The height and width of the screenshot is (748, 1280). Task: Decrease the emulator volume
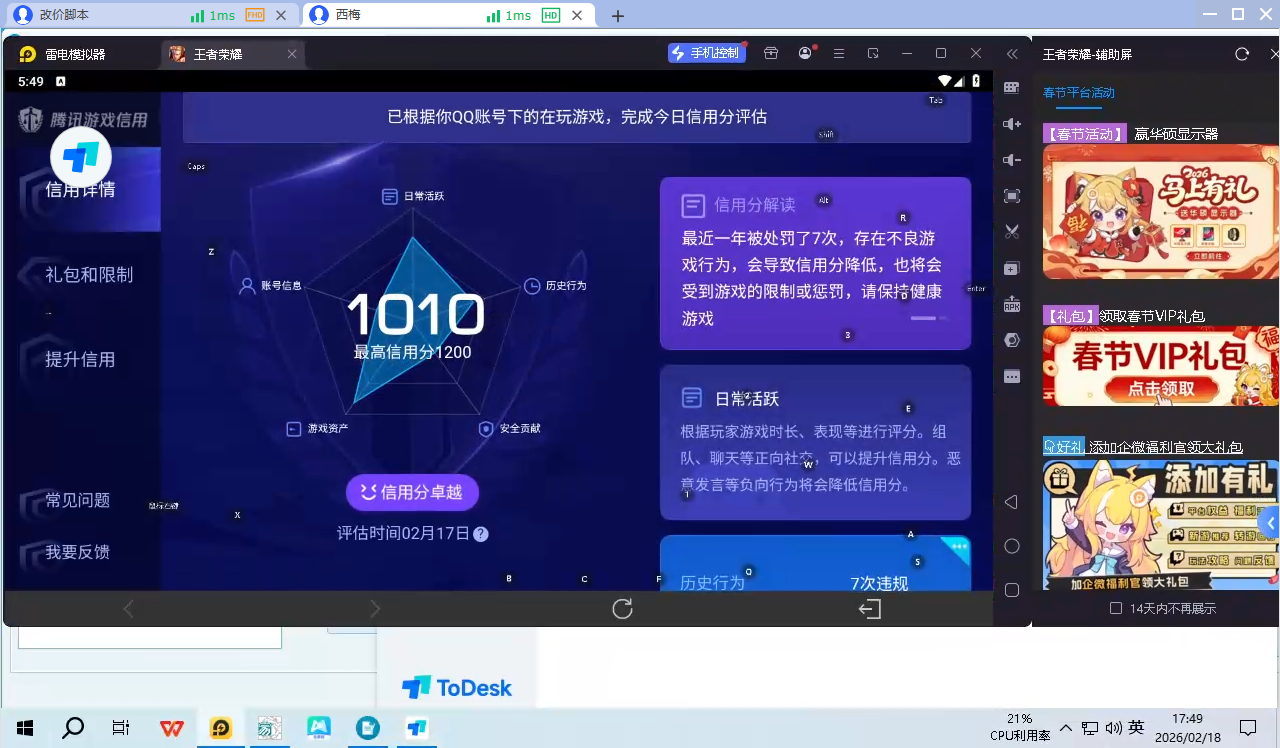(1011, 160)
